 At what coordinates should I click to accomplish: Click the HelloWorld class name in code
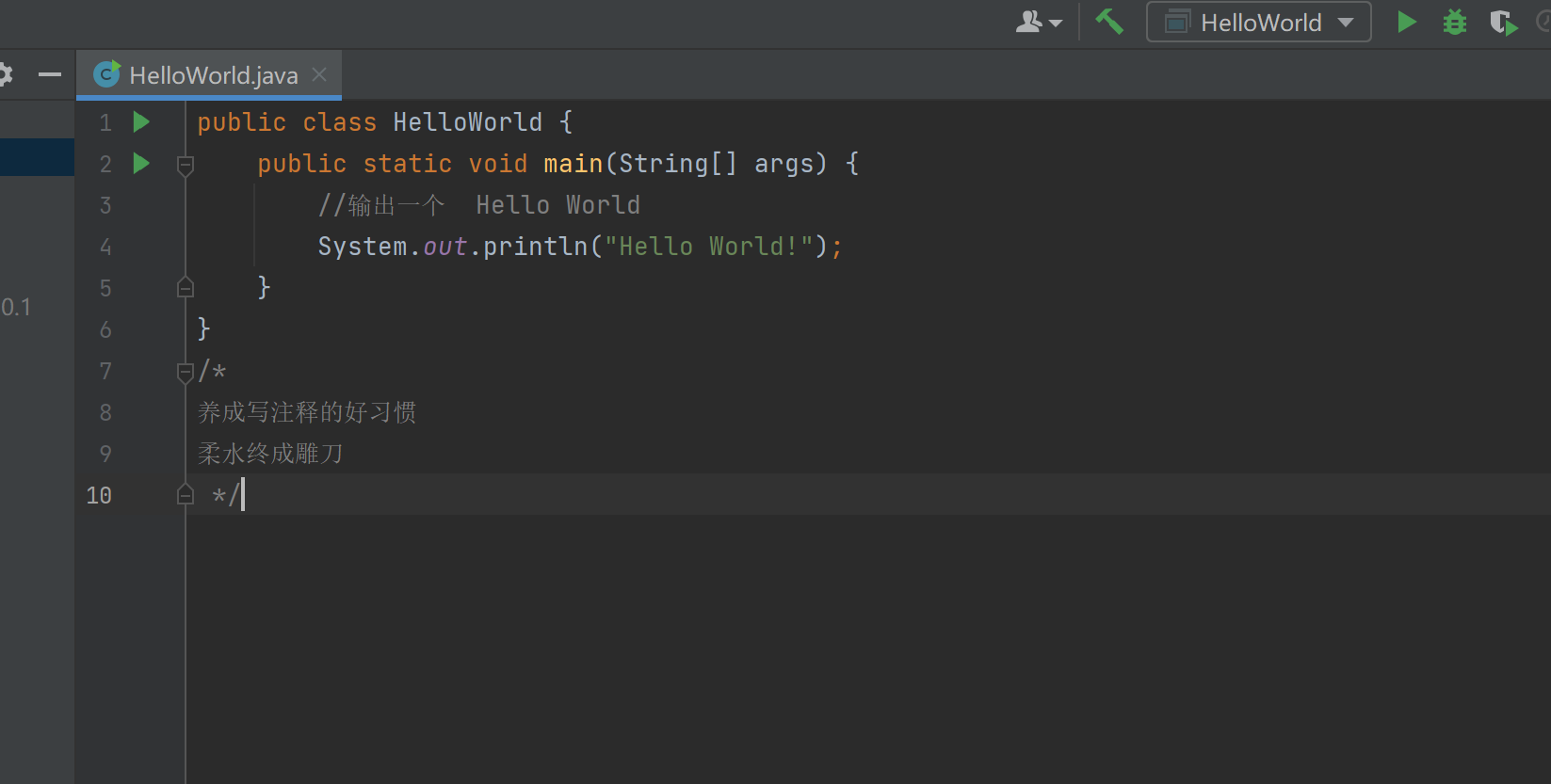(467, 122)
